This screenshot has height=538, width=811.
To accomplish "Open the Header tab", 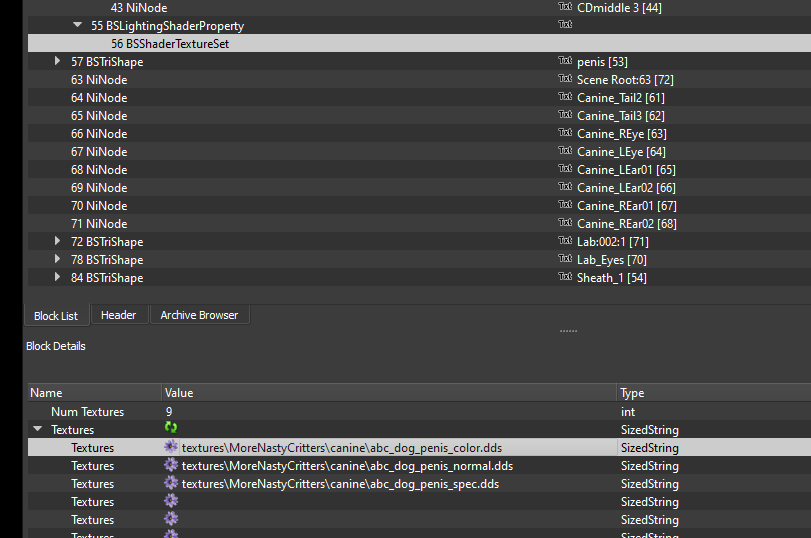I will coord(118,315).
